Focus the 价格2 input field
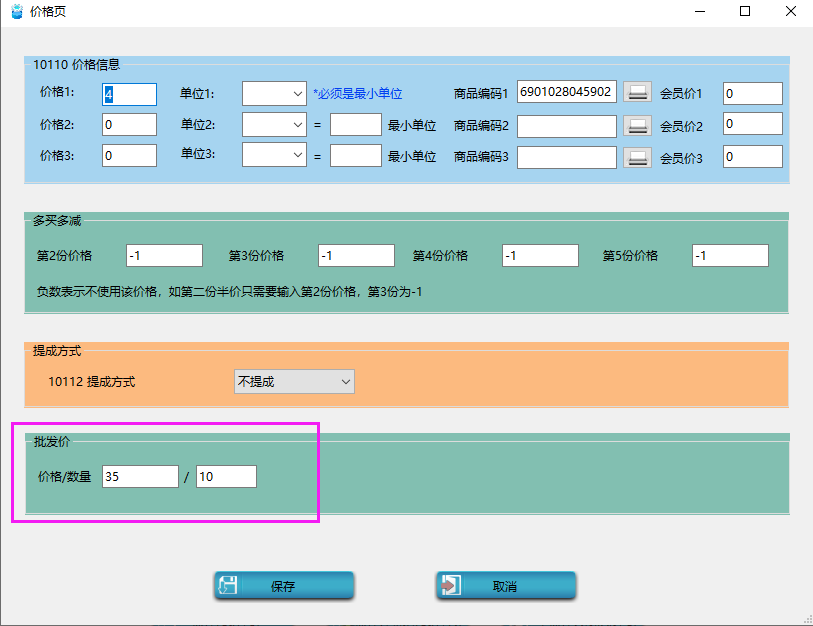The height and width of the screenshot is (626, 813). point(129,124)
